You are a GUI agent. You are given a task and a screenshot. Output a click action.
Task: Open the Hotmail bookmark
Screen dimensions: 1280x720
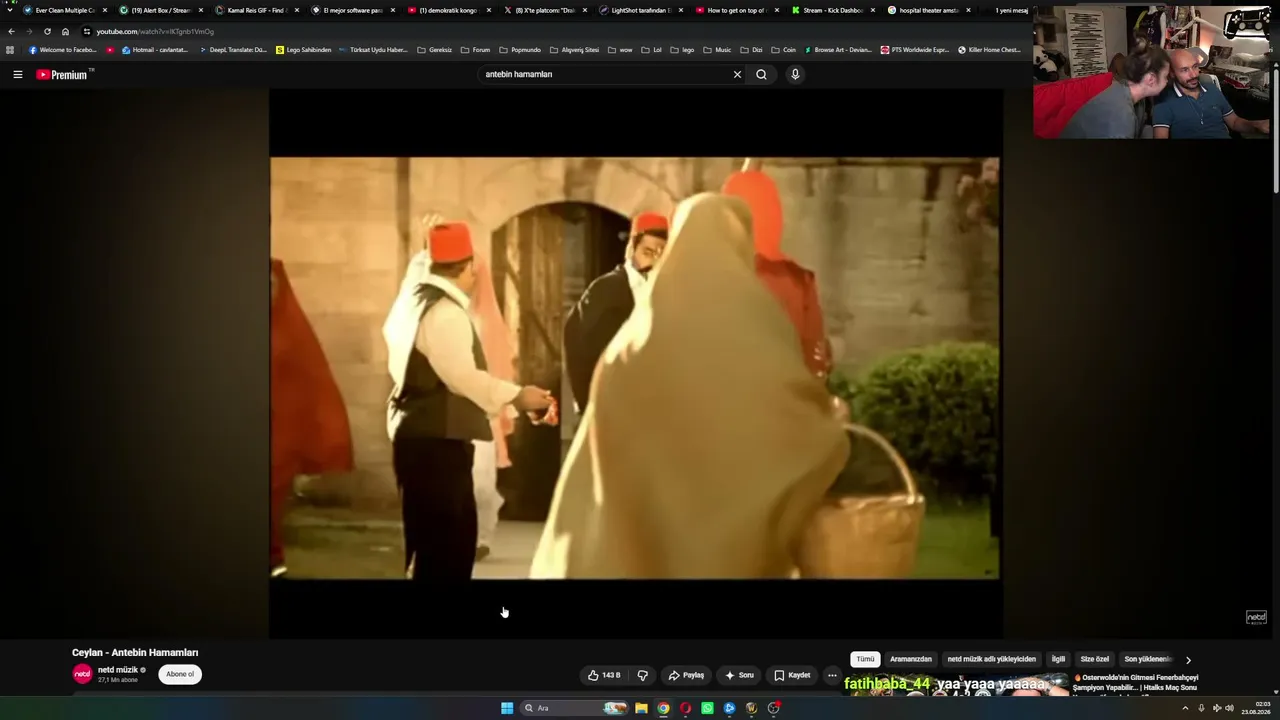pos(155,50)
